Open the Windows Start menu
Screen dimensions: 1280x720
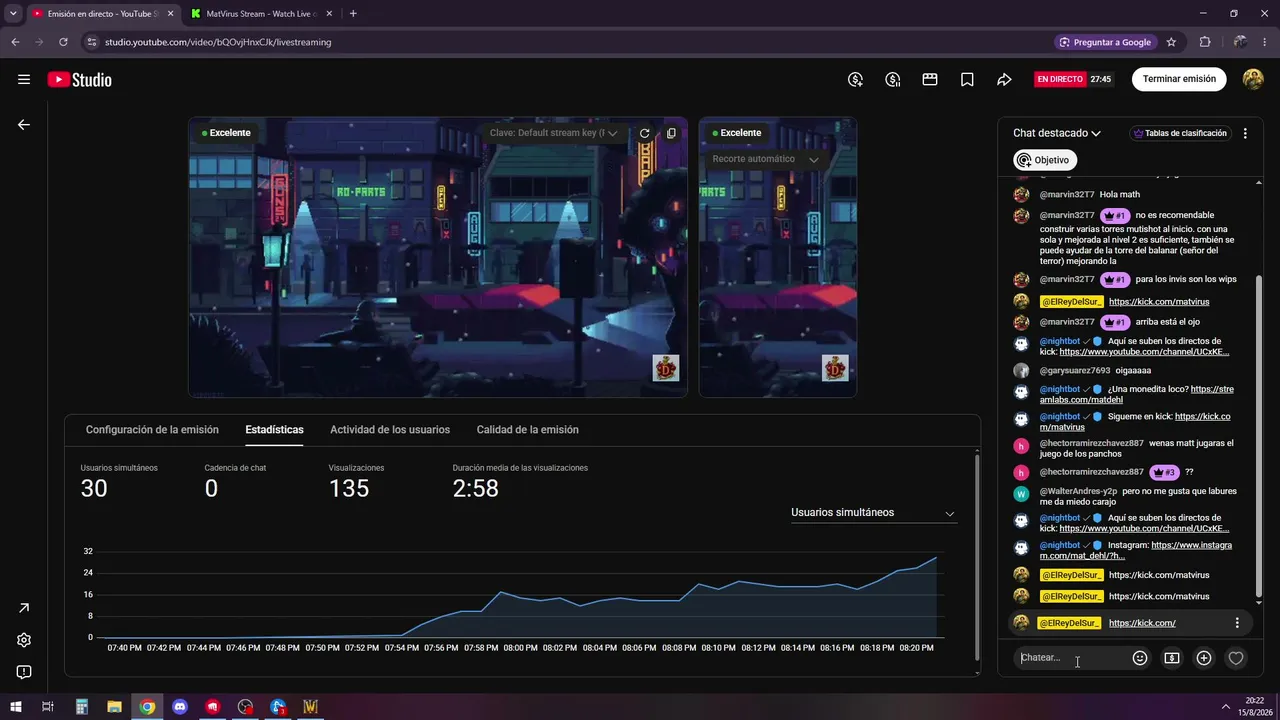click(15, 707)
